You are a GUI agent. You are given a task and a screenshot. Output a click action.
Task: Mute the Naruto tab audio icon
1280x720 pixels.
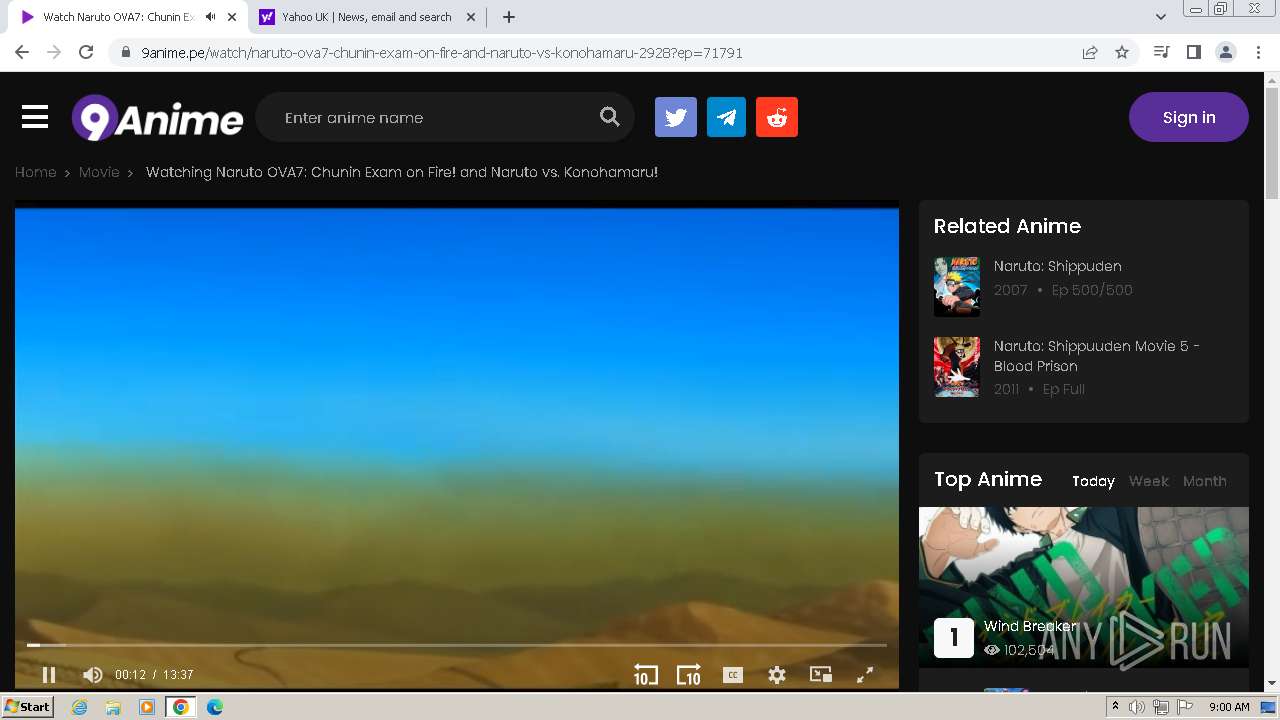pos(210,17)
